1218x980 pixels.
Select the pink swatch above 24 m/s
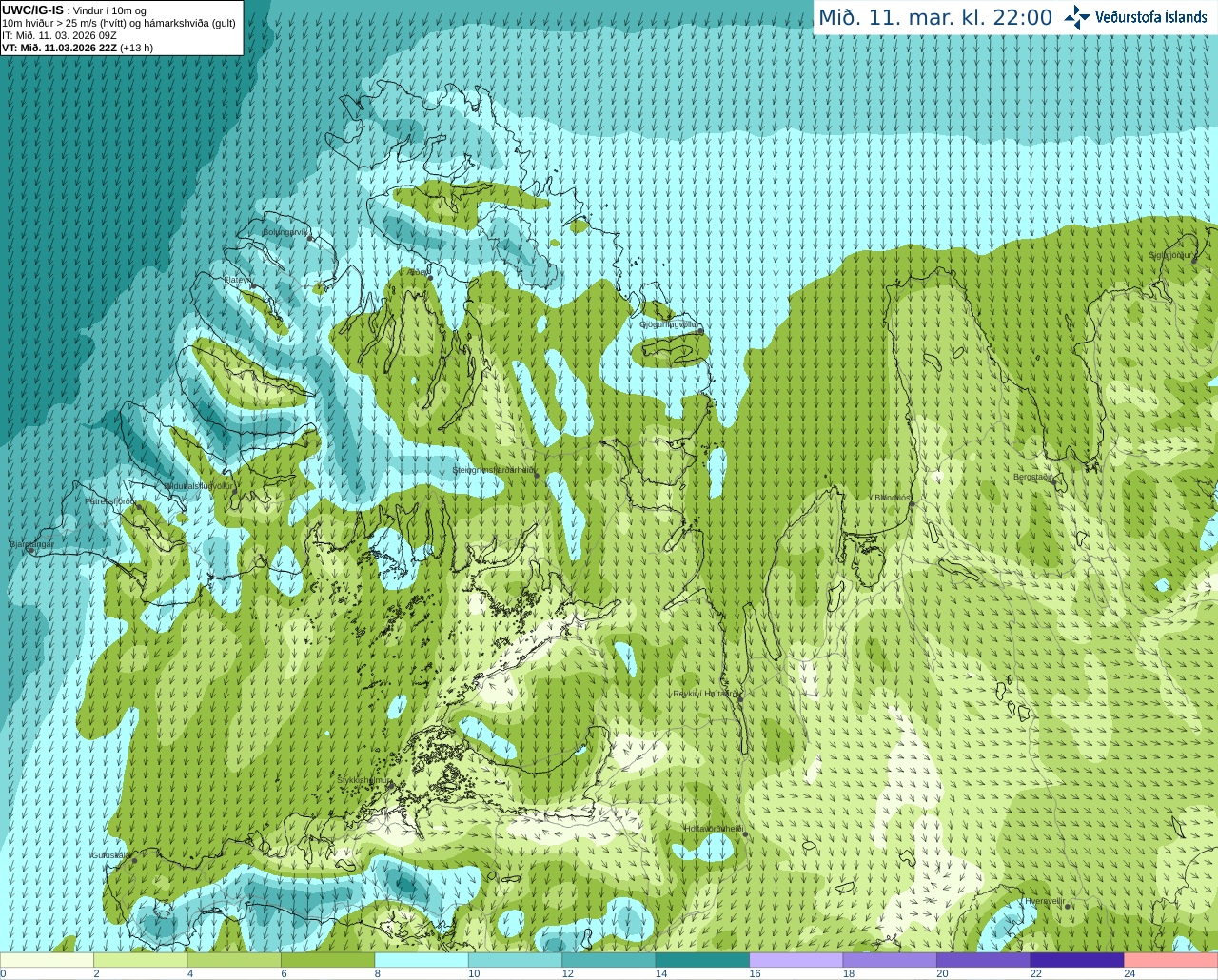pyautogui.click(x=1170, y=960)
